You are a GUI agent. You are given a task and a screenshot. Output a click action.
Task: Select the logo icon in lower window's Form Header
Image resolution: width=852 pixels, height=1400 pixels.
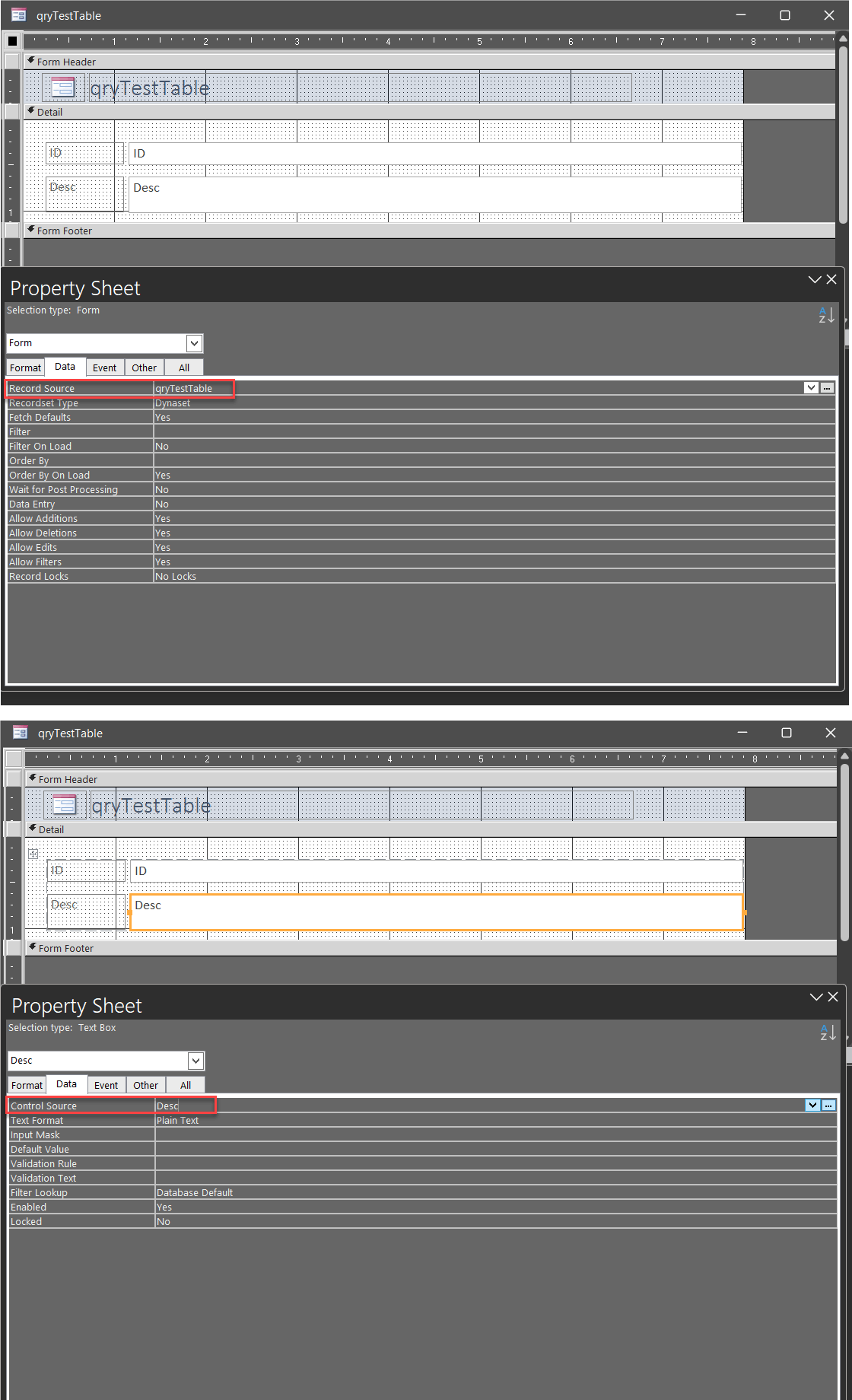[64, 805]
